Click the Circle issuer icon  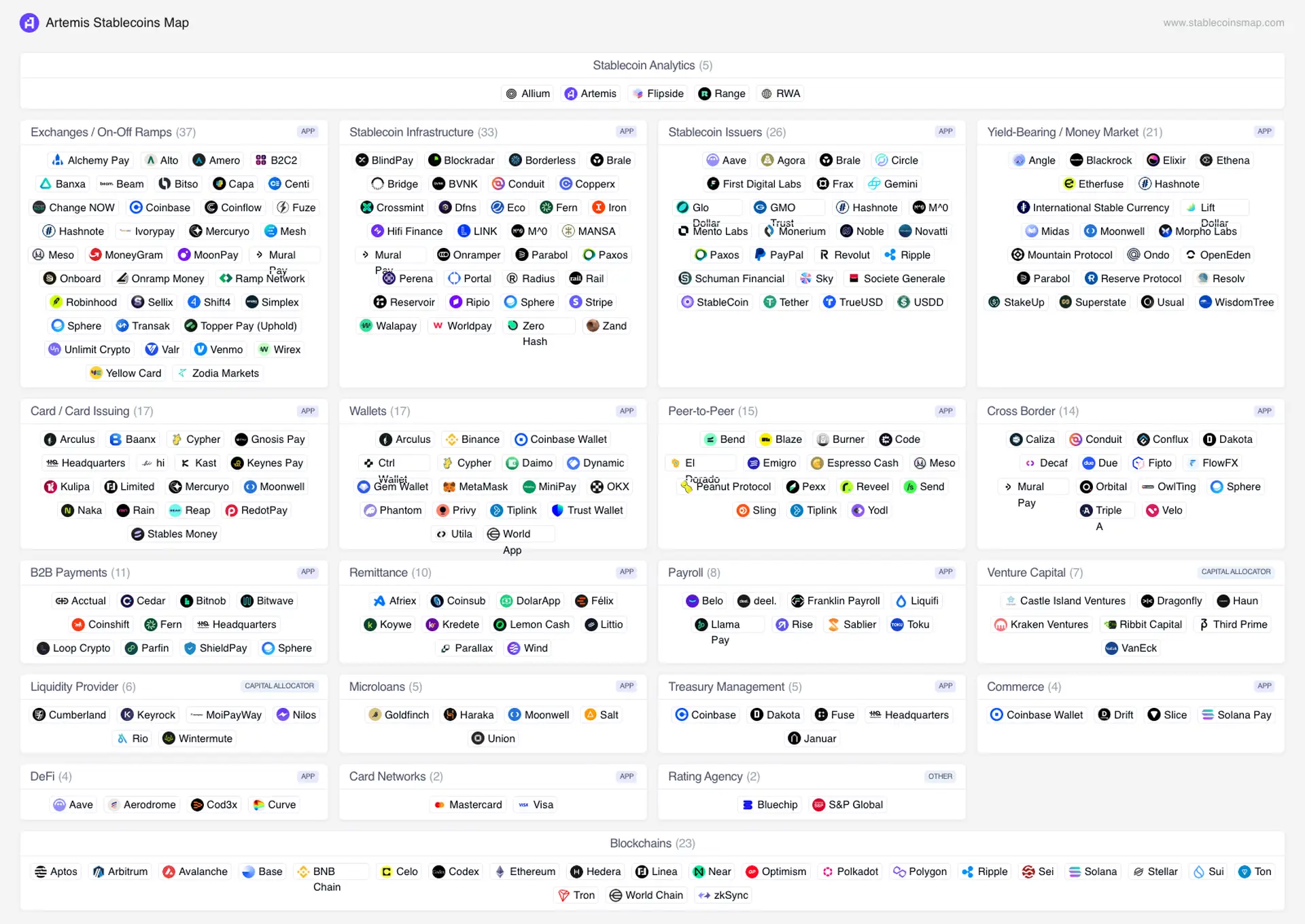882,160
